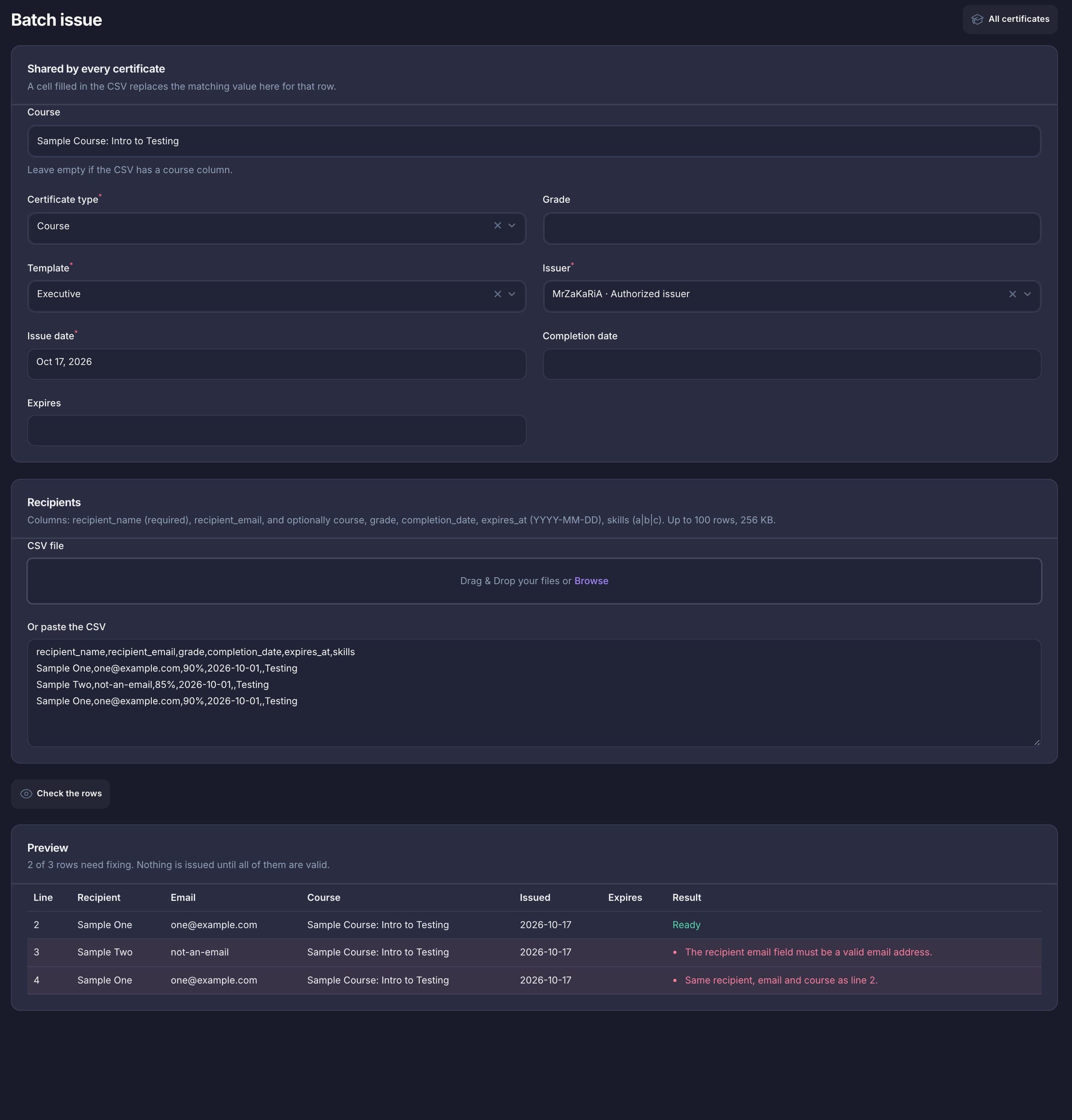Open the Issue date field Oct 17, 2026
Viewport: 1072px width, 1120px height.
tap(276, 364)
